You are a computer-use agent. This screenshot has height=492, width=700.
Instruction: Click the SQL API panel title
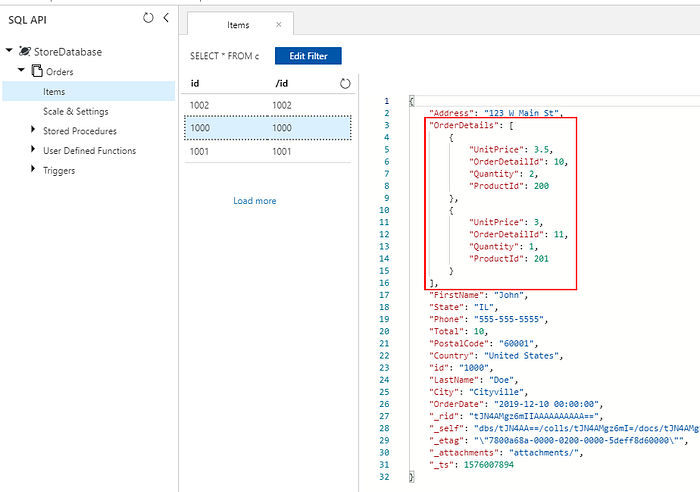tap(27, 20)
